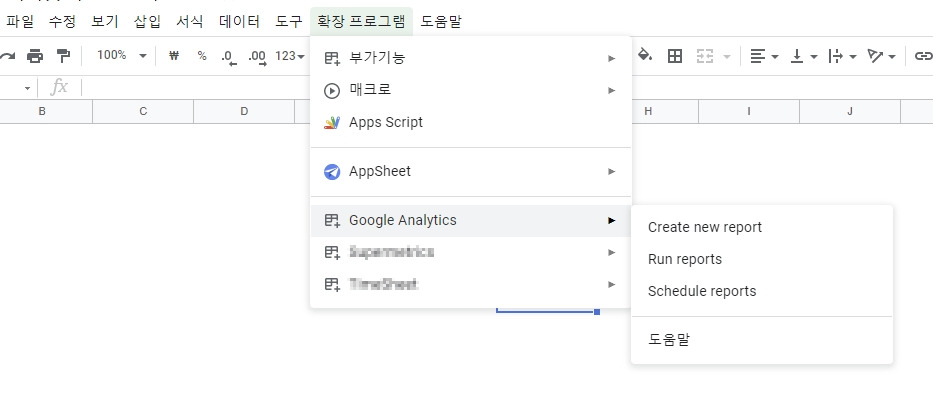Image resolution: width=933 pixels, height=420 pixels.
Task: Click the vertical align icon
Action: tap(797, 56)
